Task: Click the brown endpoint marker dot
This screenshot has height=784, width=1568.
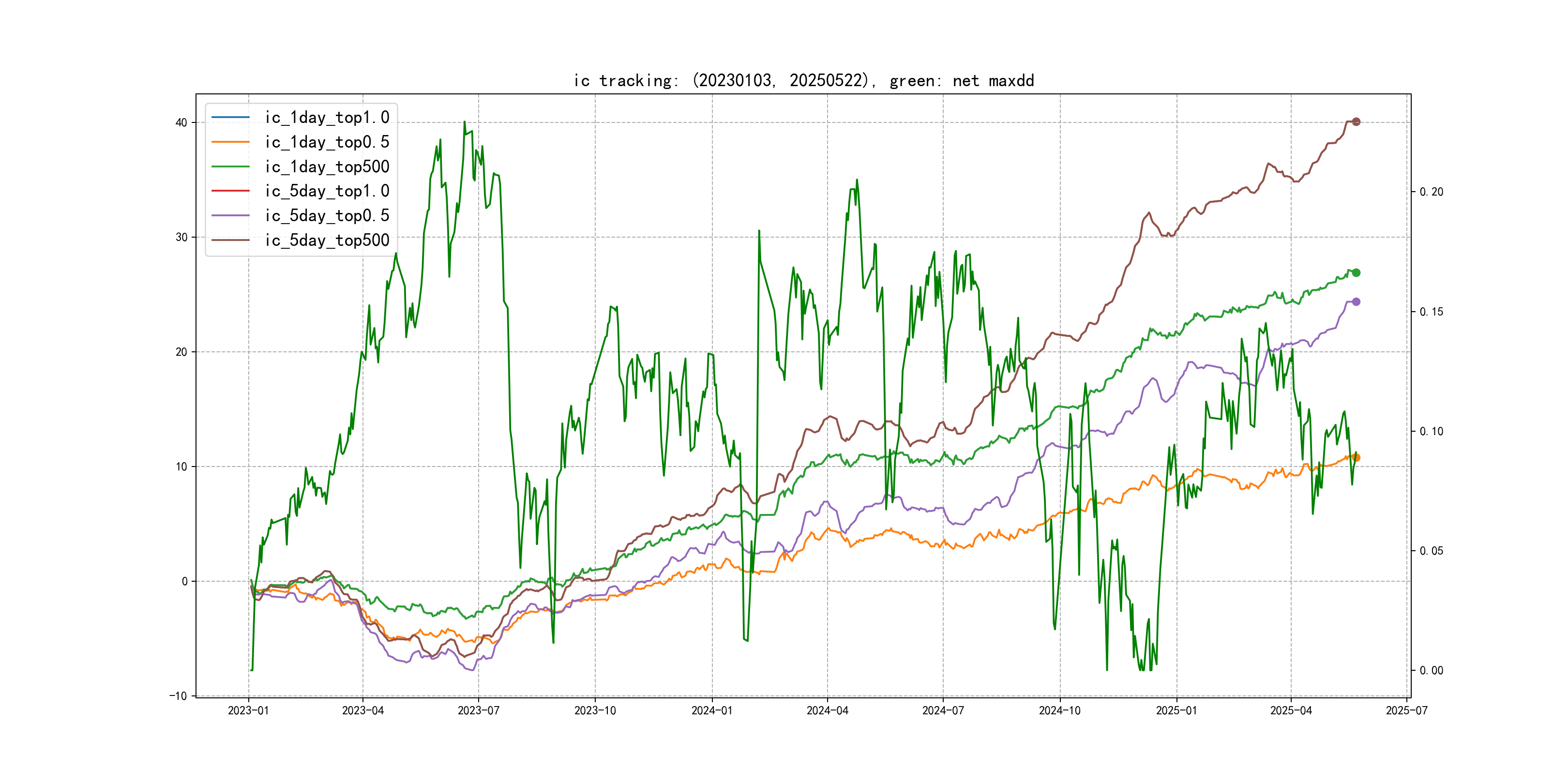Action: pos(1356,122)
